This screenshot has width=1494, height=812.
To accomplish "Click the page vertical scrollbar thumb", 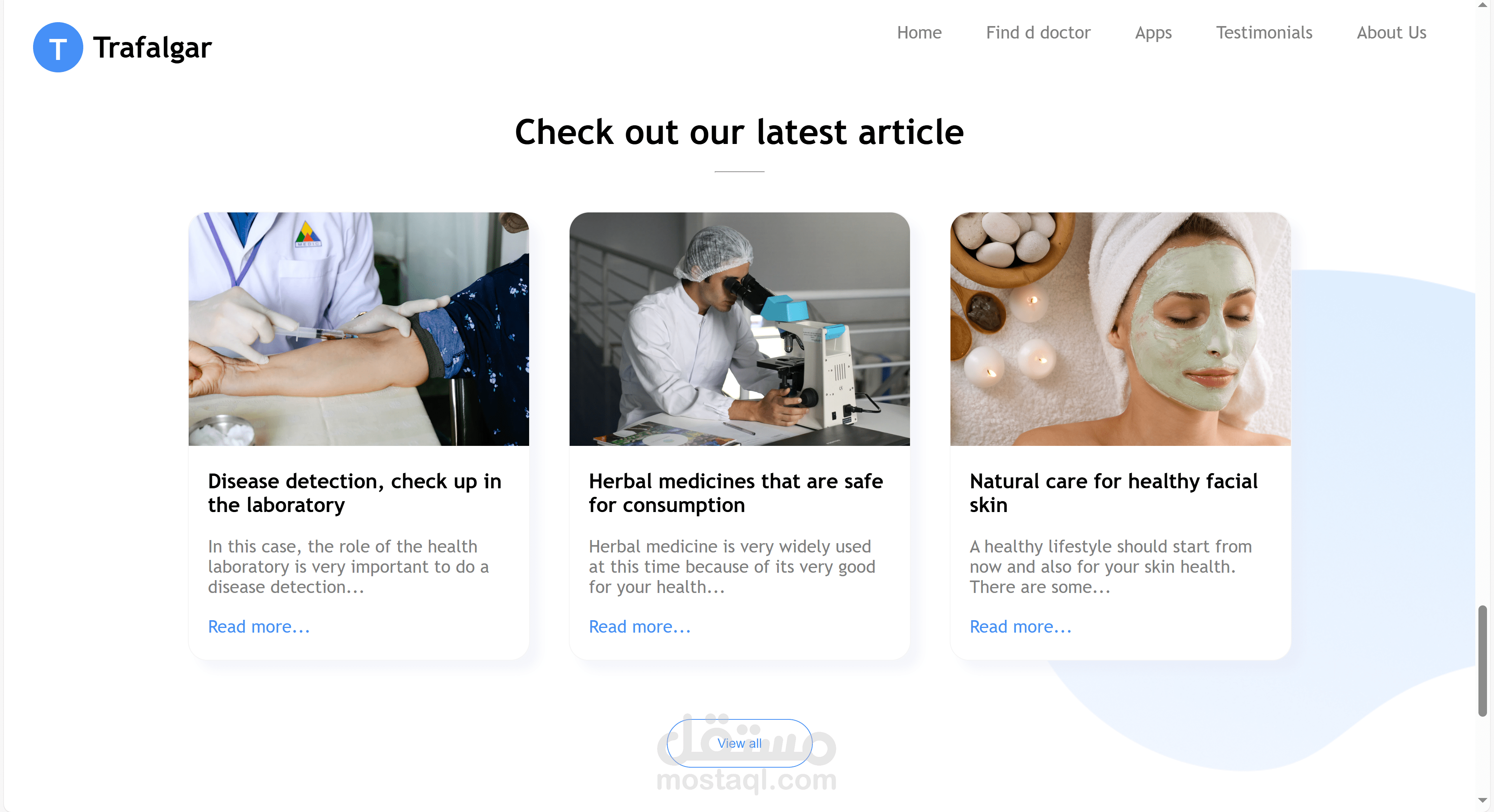I will click(1482, 661).
